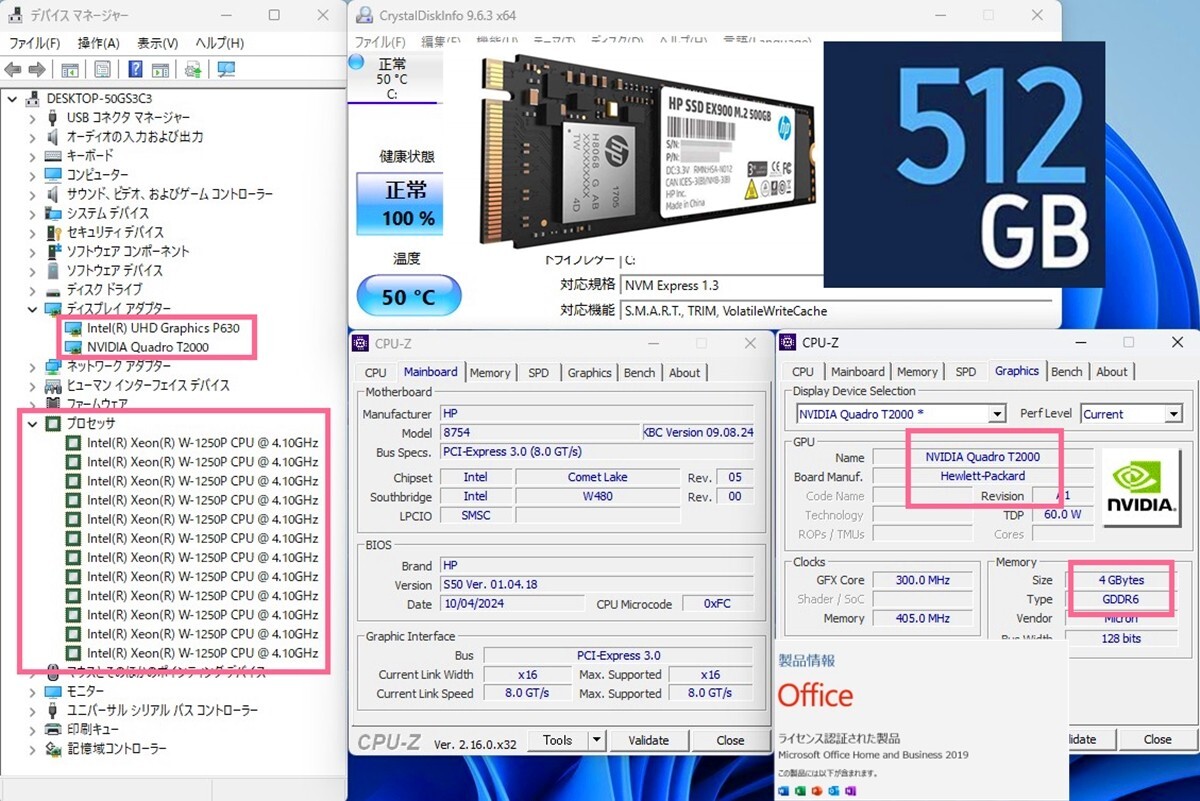Click the scan for hardware changes monitor icon

(x=227, y=69)
